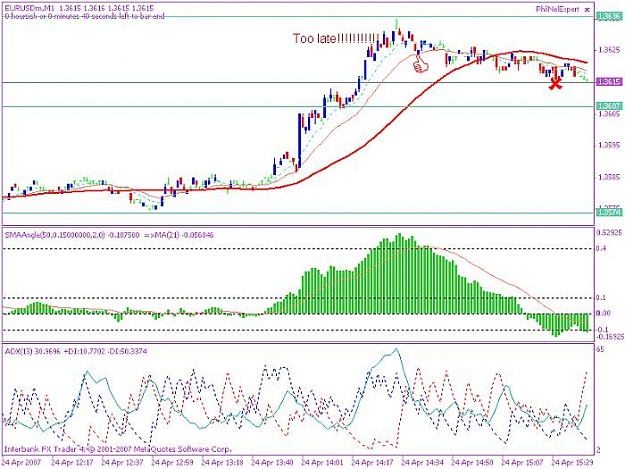Click the x icon beside PhiNelExpert

point(587,10)
